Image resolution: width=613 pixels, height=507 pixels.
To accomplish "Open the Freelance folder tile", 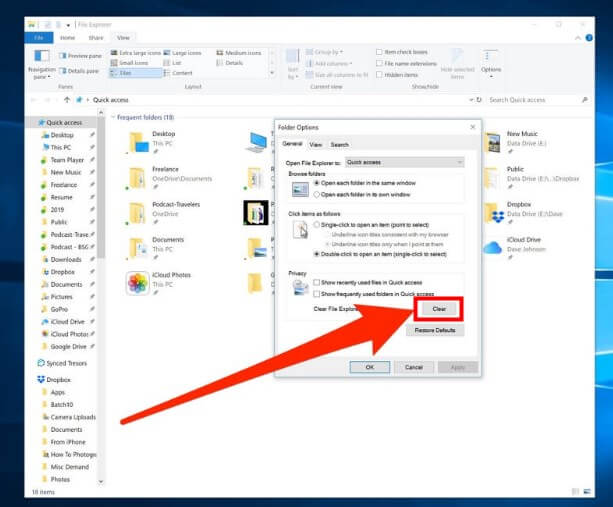I will pos(169,178).
